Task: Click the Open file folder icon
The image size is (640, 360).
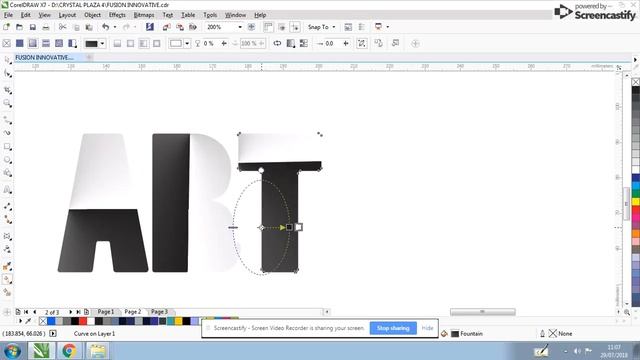Action: click(19, 27)
